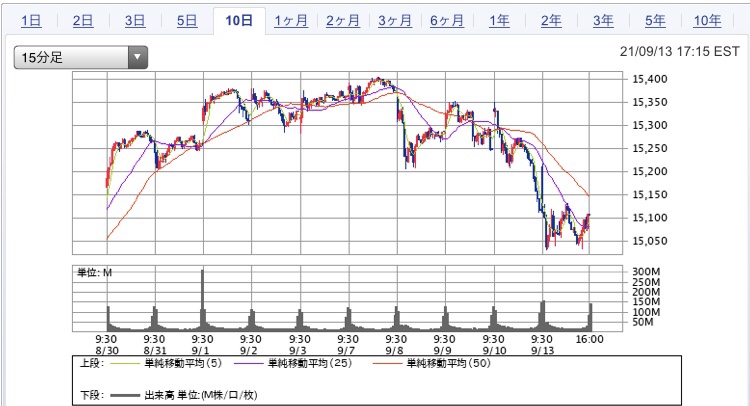Click the 単純移動平均(50) legend entry

pyautogui.click(x=449, y=363)
